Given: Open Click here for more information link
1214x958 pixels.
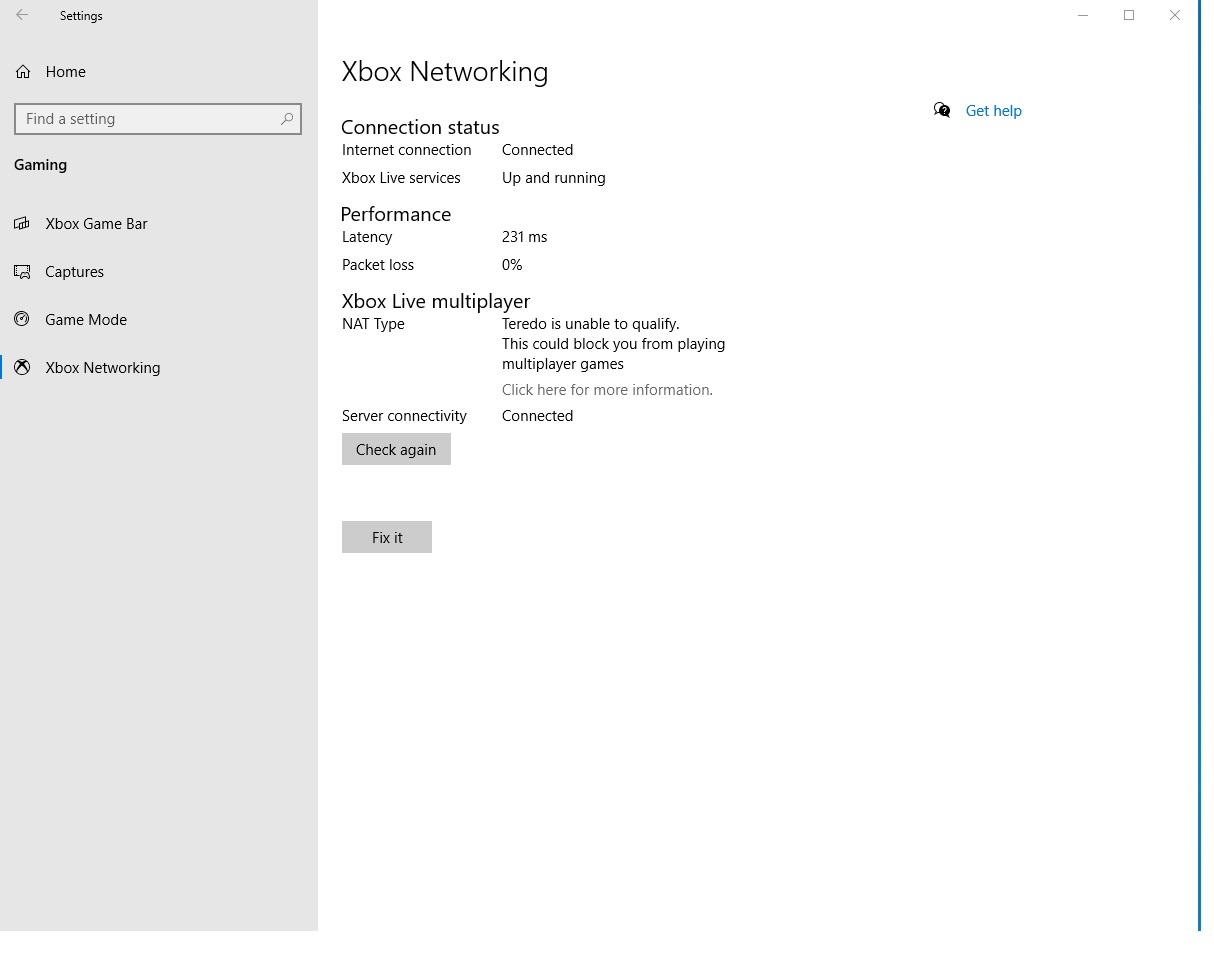Looking at the screenshot, I should [607, 390].
